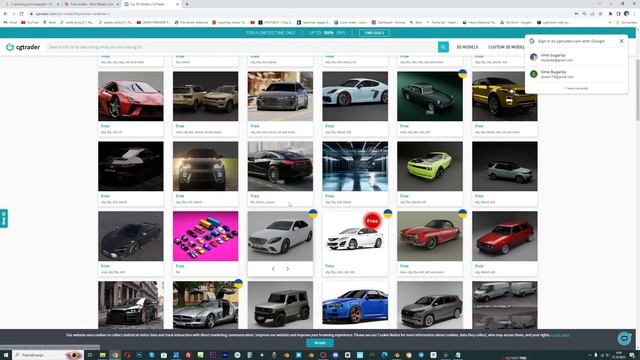The width and height of the screenshot is (640, 360).
Task: Open the live chat bubble icon
Action: click(x=624, y=338)
